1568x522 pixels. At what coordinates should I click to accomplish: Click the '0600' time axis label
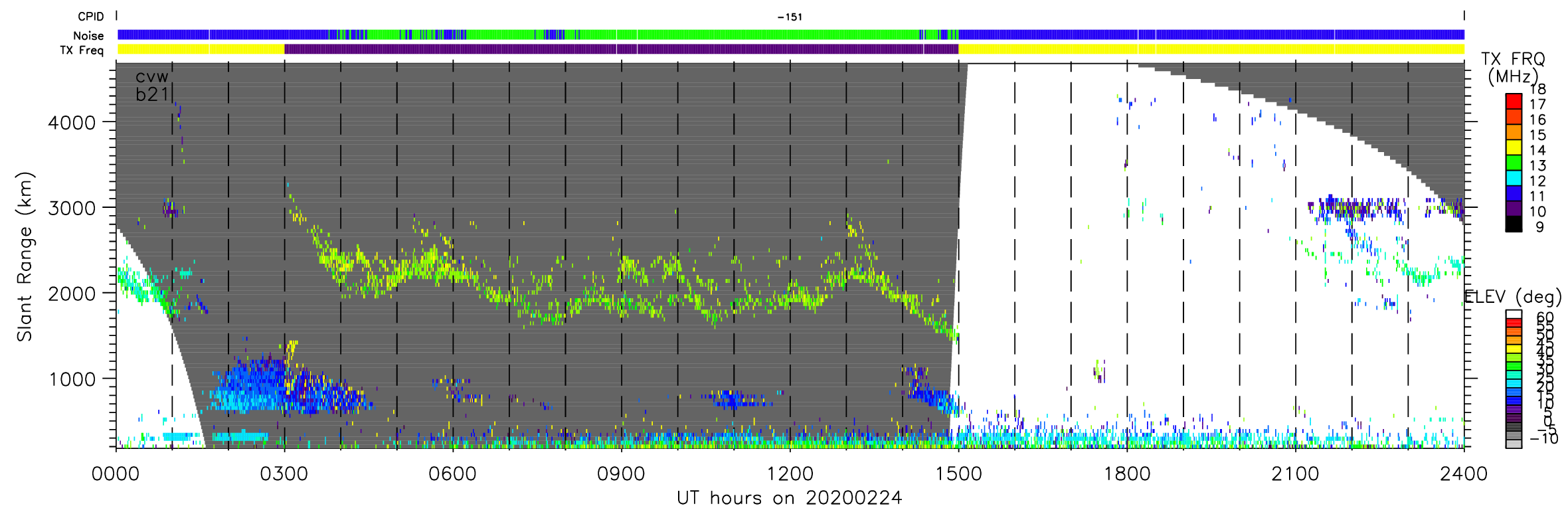coord(453,474)
